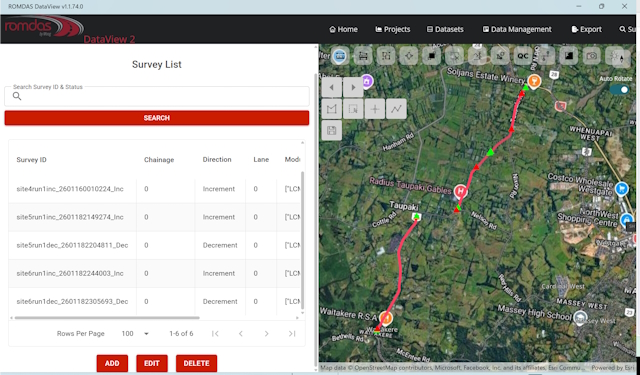Go to the last page of results
640x375 pixels.
coord(292,333)
